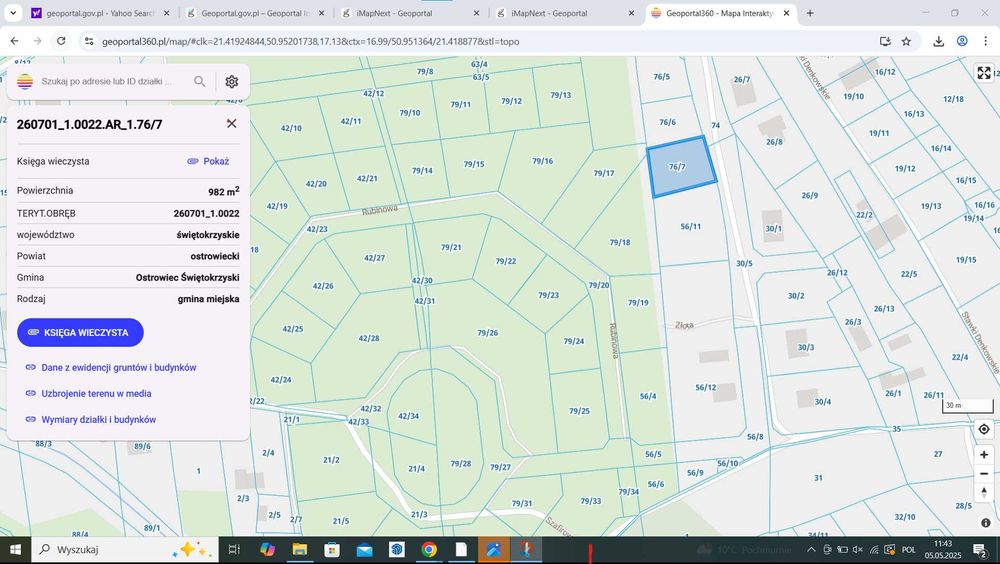The width and height of the screenshot is (1000, 564).
Task: Select the Geoportal360 - Mapa Interaktywna tab
Action: (x=720, y=13)
